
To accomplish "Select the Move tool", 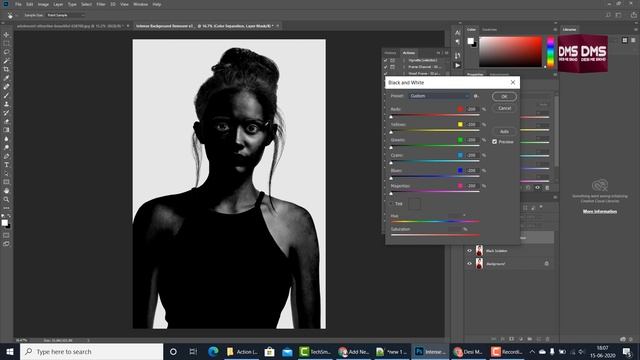I will pos(6,35).
